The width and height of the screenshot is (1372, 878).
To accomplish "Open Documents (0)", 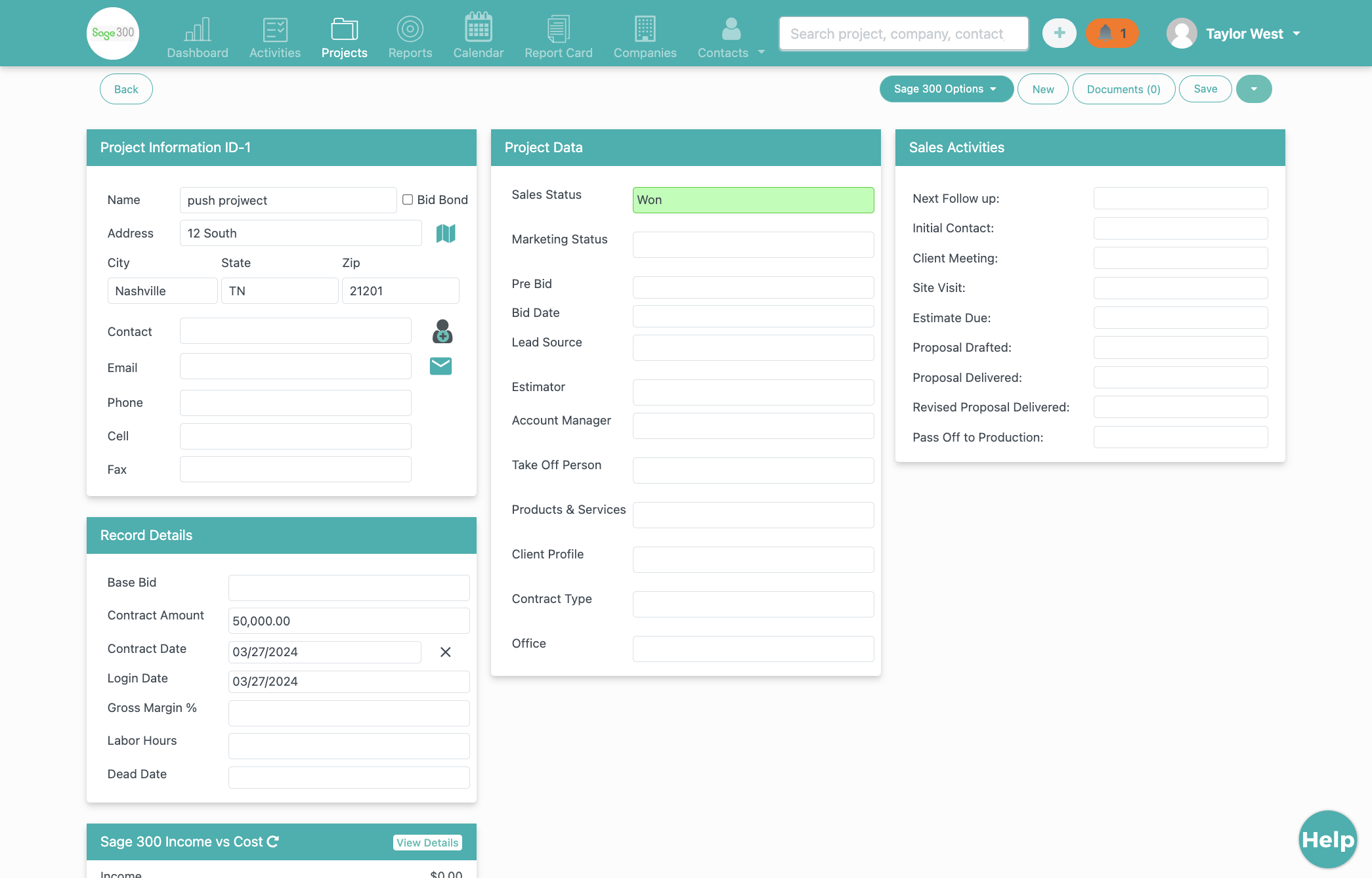I will [x=1124, y=89].
